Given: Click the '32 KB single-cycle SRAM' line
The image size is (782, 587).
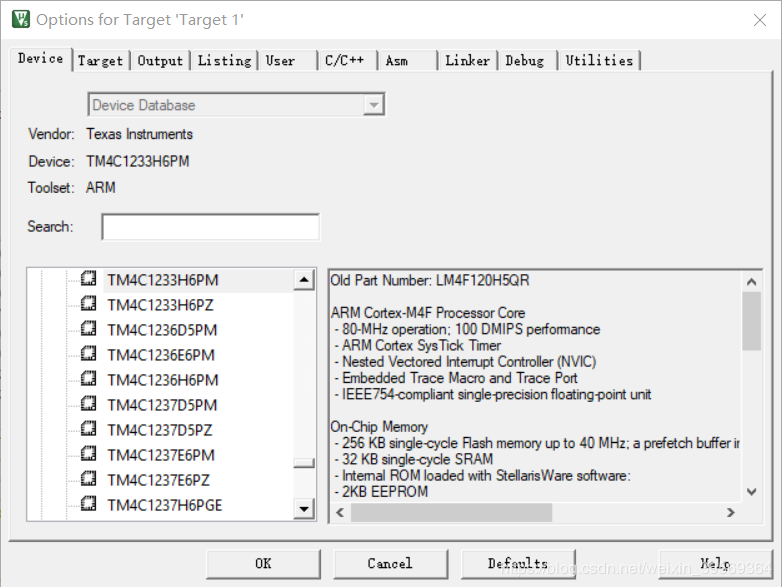Looking at the screenshot, I should click(x=414, y=459).
